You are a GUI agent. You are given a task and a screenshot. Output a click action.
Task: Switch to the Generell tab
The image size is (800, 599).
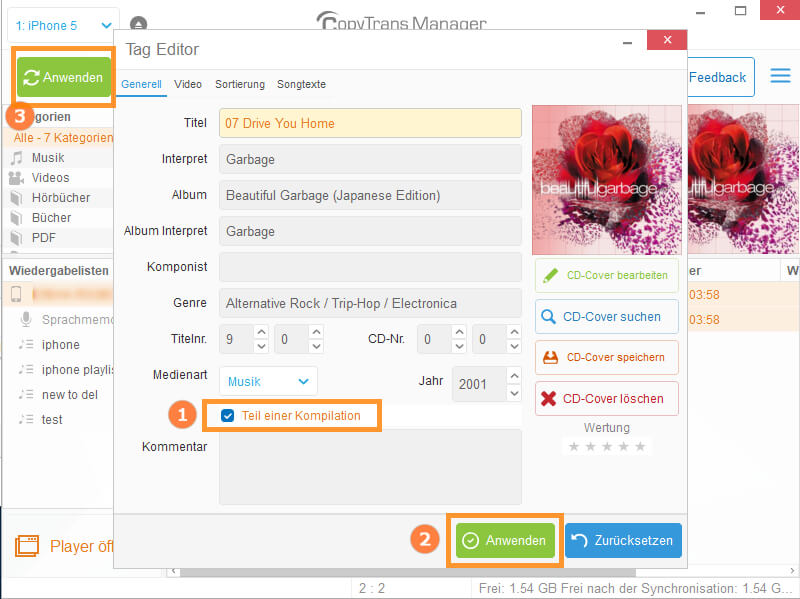141,84
